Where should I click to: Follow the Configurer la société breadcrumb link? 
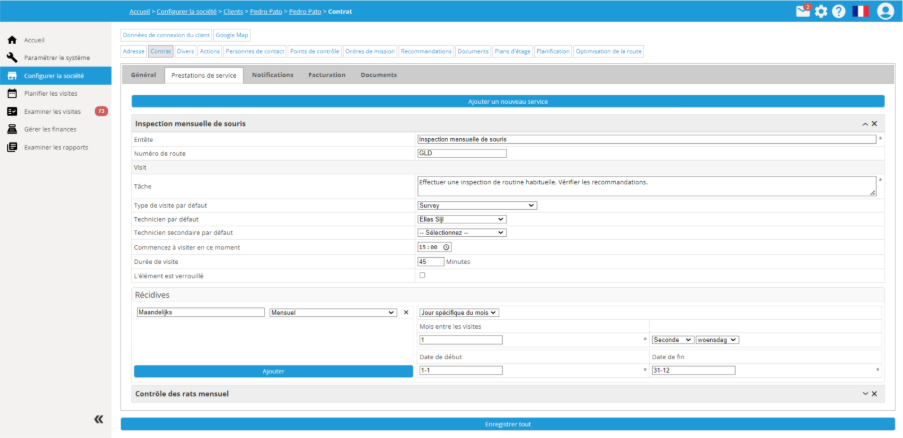pos(187,12)
